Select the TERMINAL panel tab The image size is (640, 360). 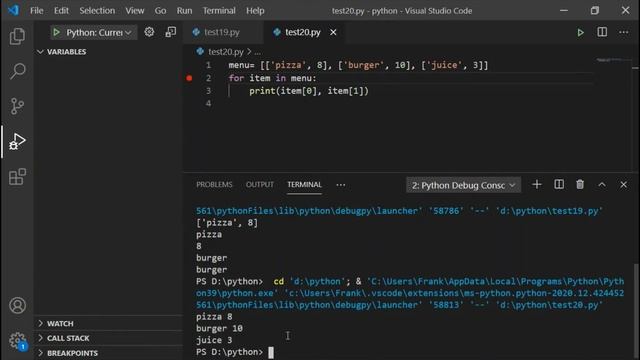point(304,184)
